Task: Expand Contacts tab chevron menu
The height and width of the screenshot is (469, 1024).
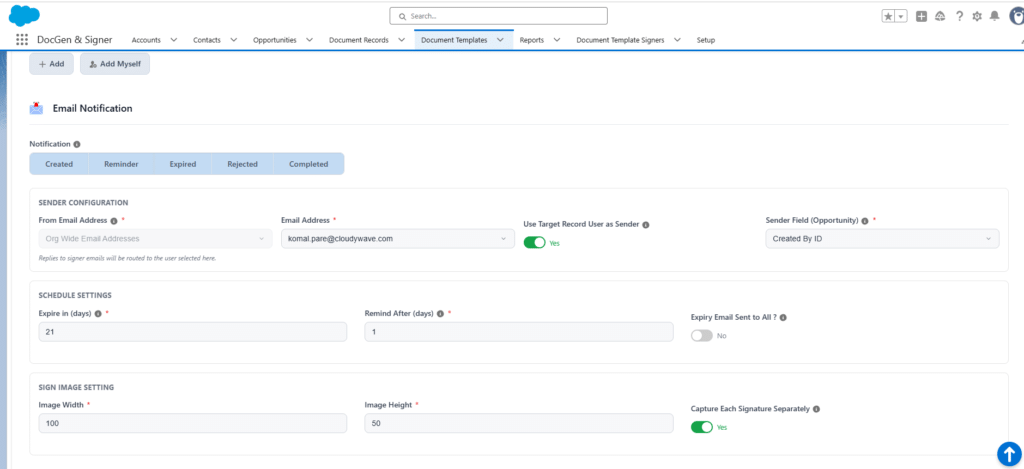Action: point(233,40)
